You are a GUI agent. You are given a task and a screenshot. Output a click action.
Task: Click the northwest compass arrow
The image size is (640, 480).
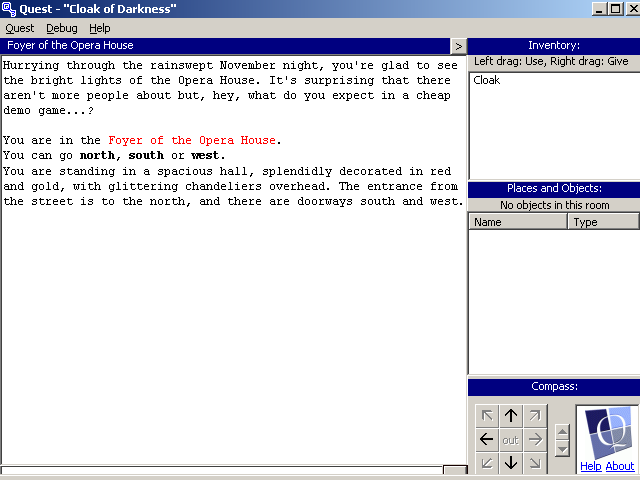[487, 416]
